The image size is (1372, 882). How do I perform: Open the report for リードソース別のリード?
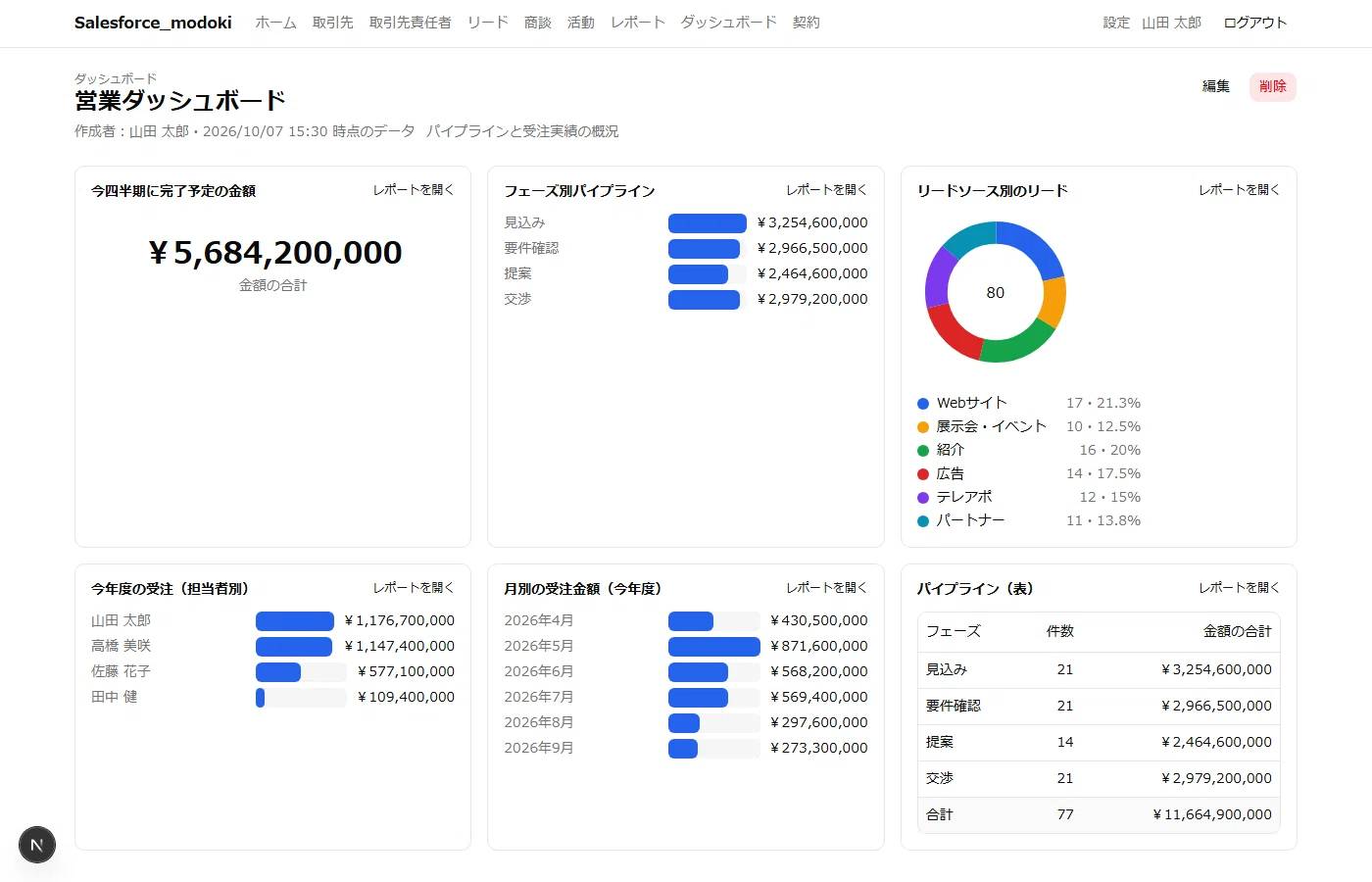pyautogui.click(x=1240, y=190)
